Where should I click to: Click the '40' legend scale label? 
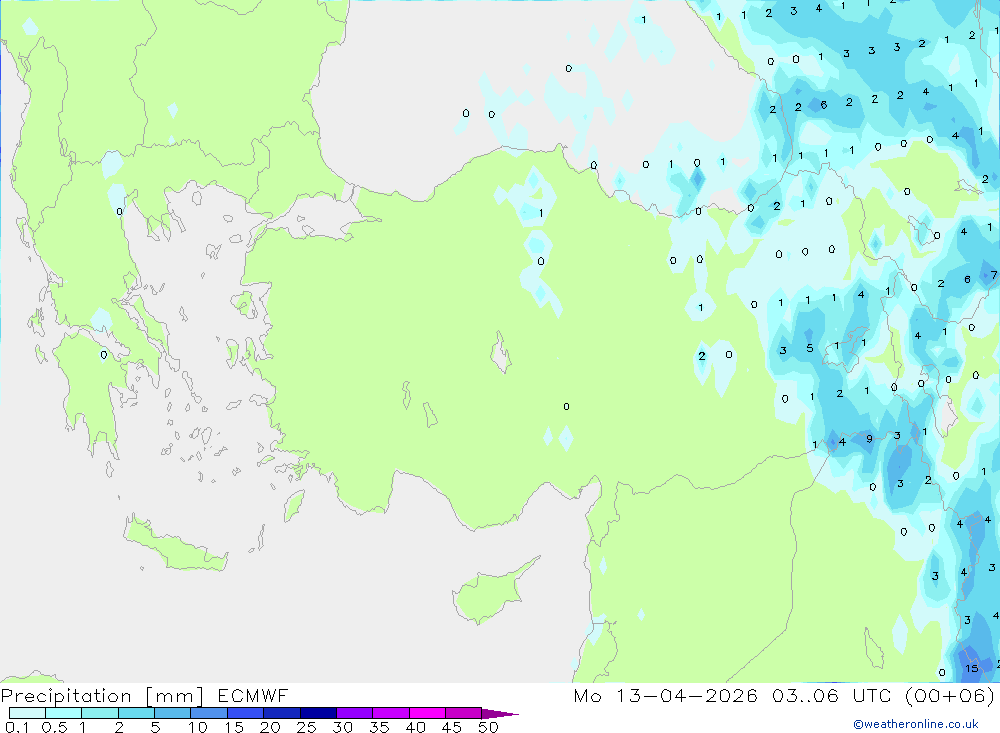pyautogui.click(x=415, y=727)
